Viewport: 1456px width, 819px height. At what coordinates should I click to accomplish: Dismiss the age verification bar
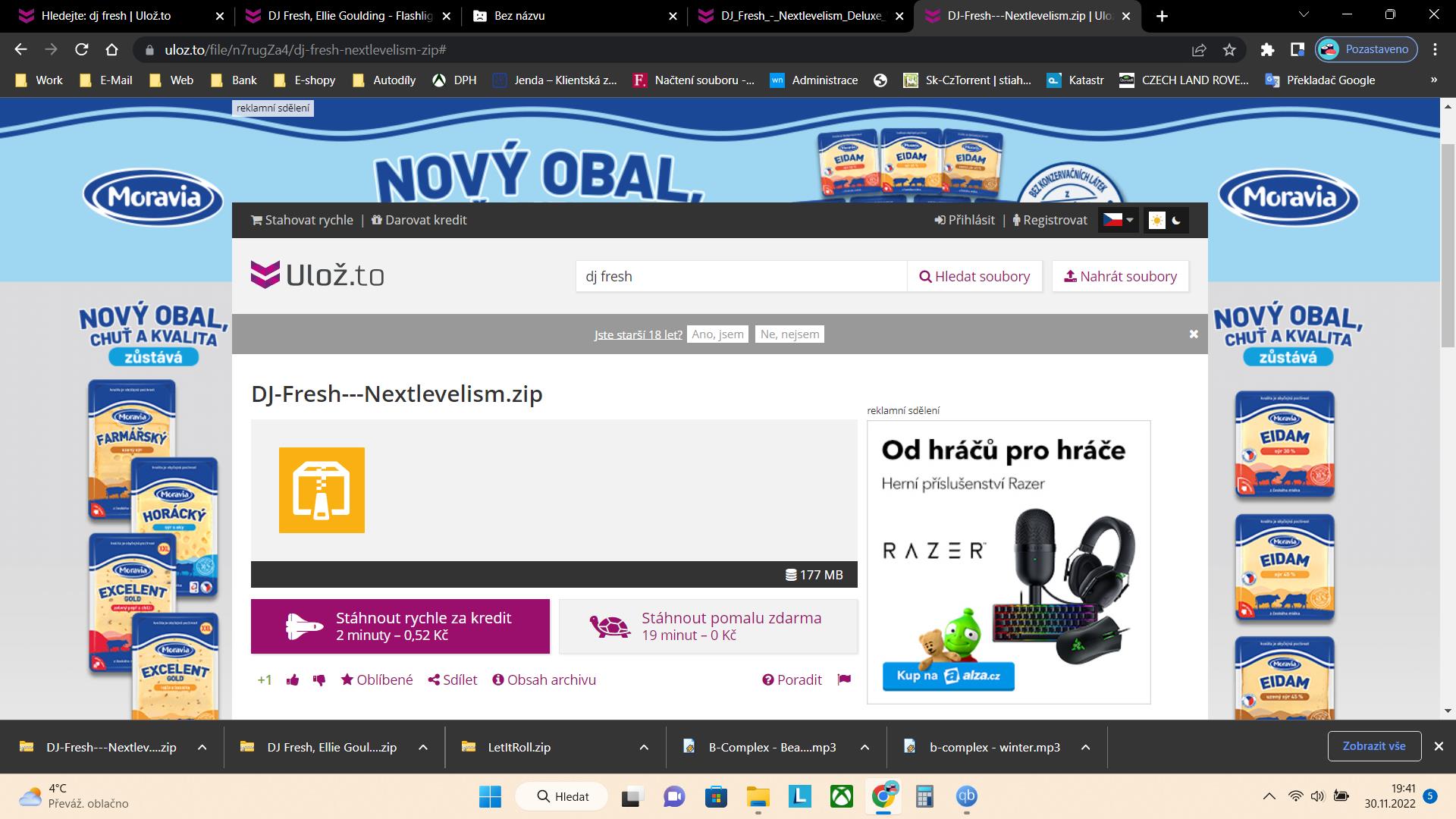(1194, 334)
